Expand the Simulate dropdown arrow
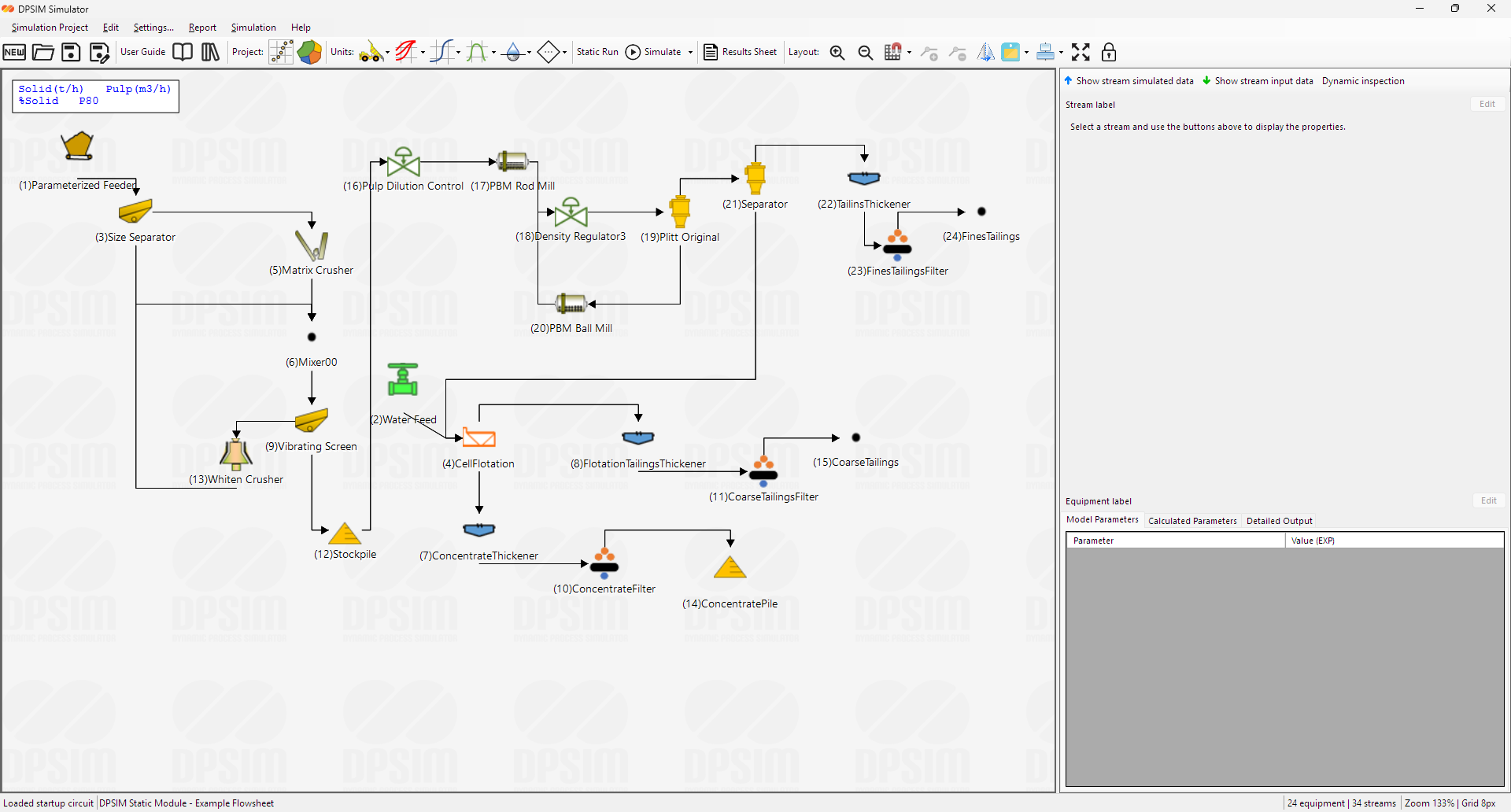This screenshot has width=1511, height=812. 690,53
